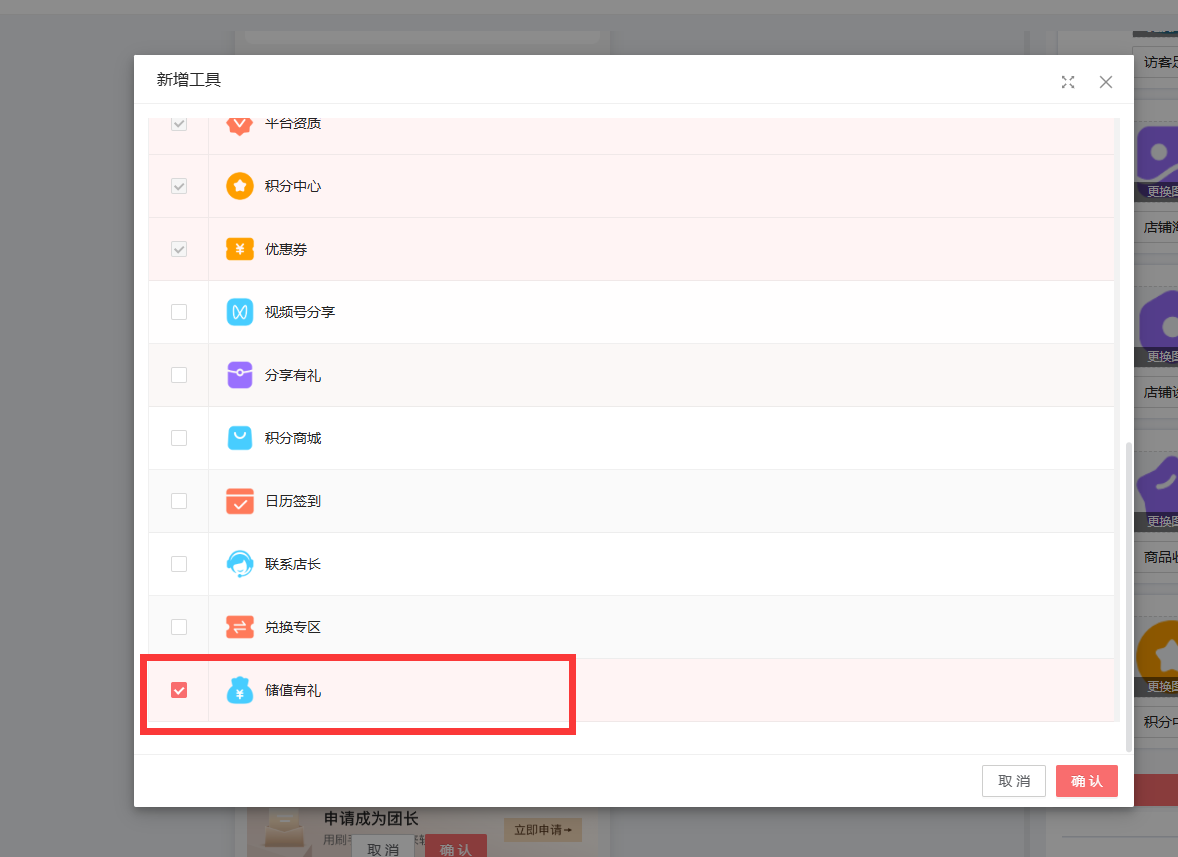This screenshot has width=1178, height=857.
Task: Click the 积分商城 shopping bag icon
Action: (240, 438)
